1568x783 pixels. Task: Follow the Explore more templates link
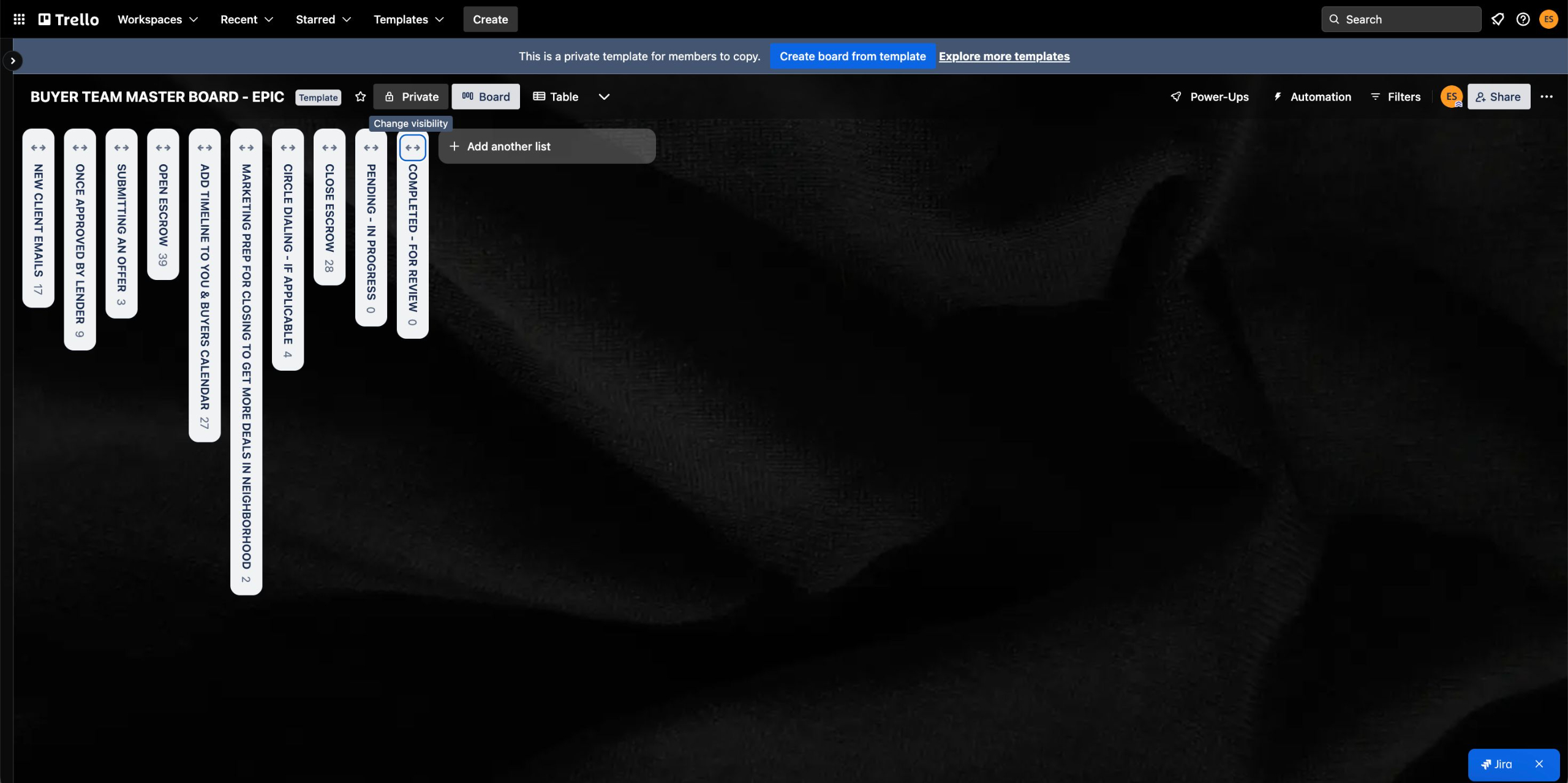(x=1004, y=56)
